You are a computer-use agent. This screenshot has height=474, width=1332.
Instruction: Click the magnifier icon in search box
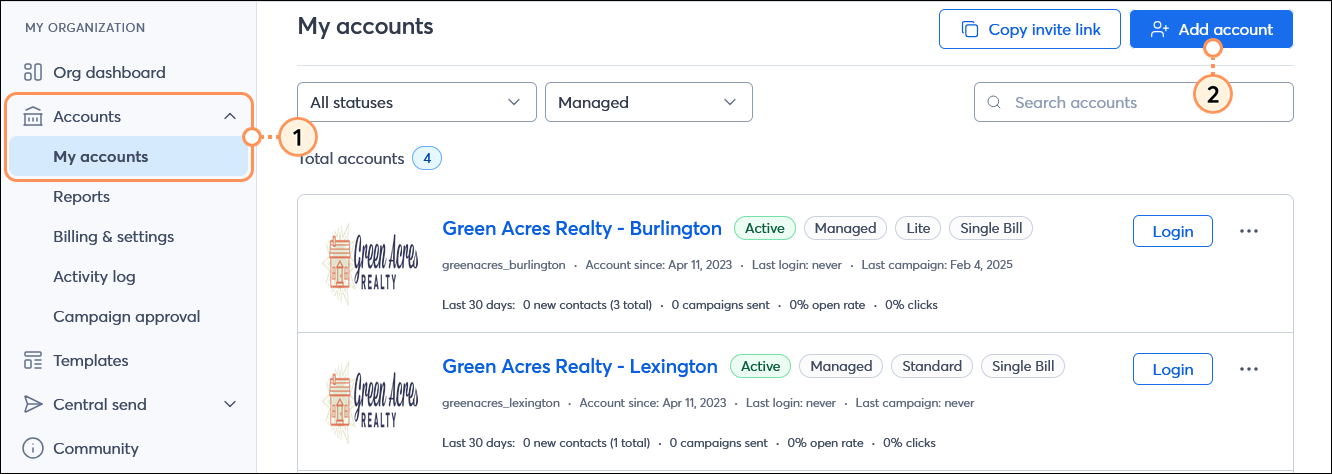(x=994, y=102)
